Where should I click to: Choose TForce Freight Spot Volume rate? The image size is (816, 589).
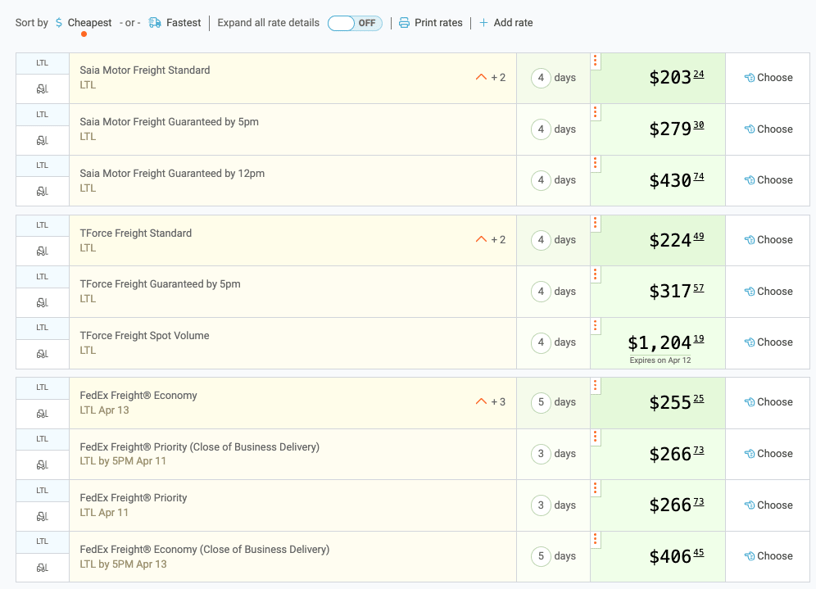(x=768, y=342)
